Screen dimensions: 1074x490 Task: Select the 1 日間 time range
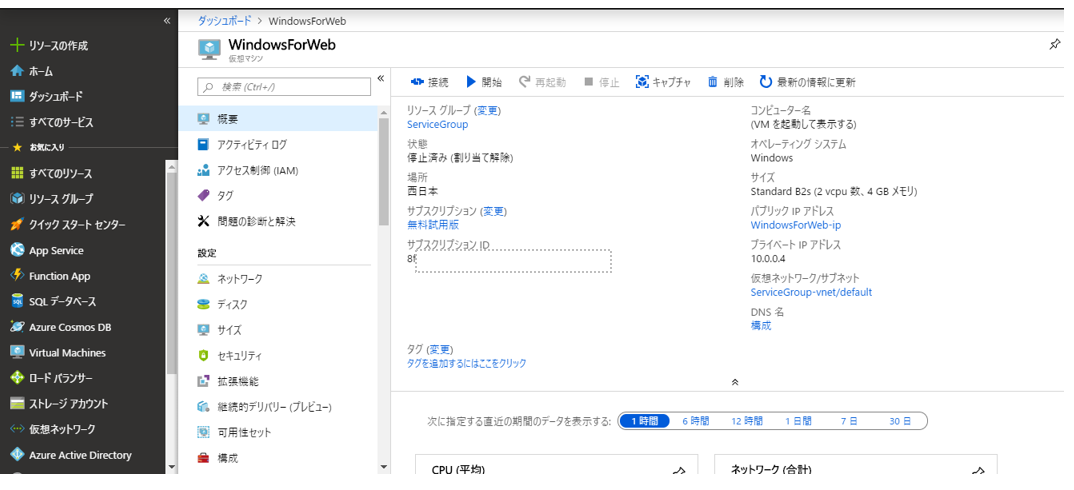point(798,421)
